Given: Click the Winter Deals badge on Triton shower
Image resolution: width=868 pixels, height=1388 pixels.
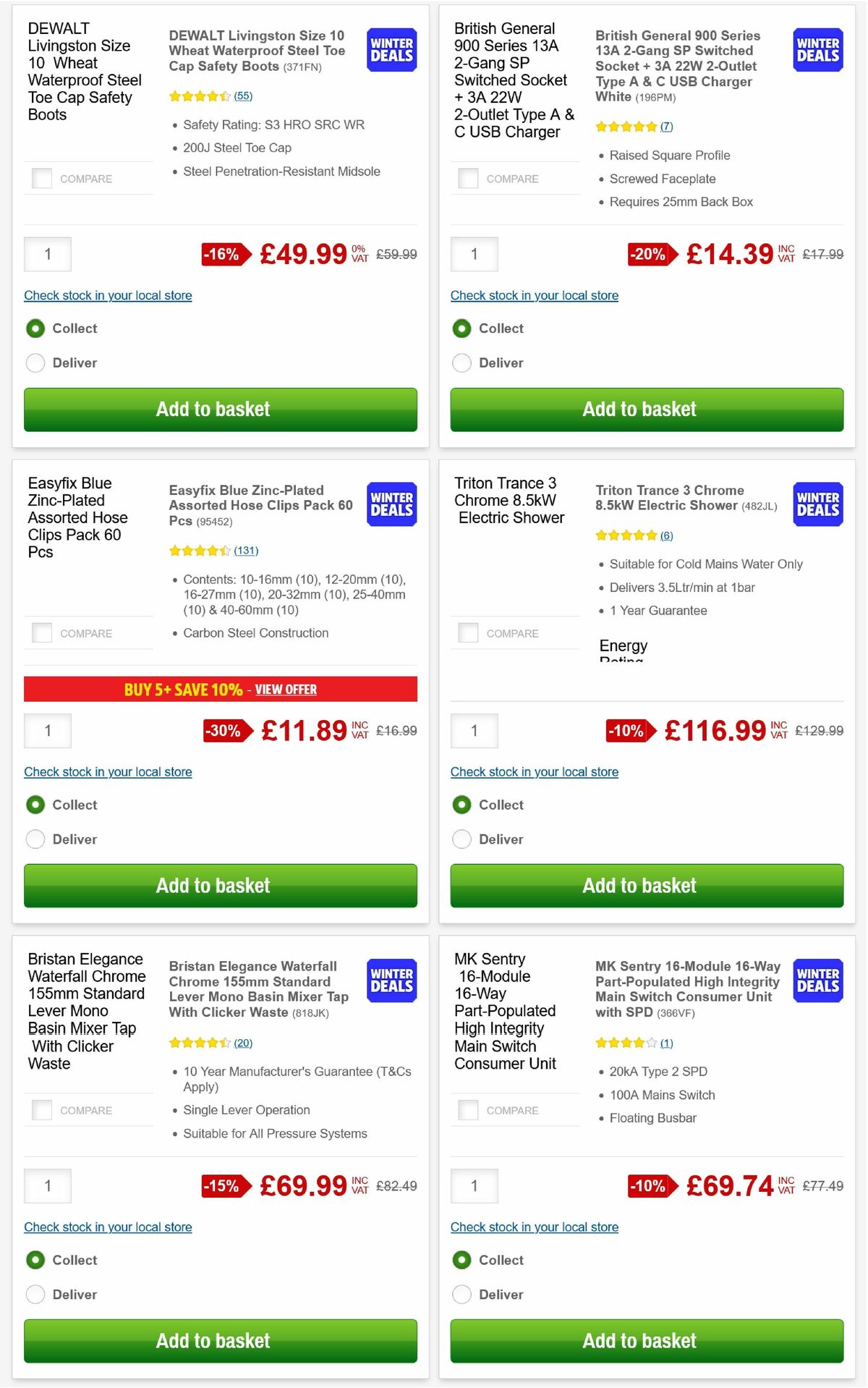Looking at the screenshot, I should click(817, 504).
